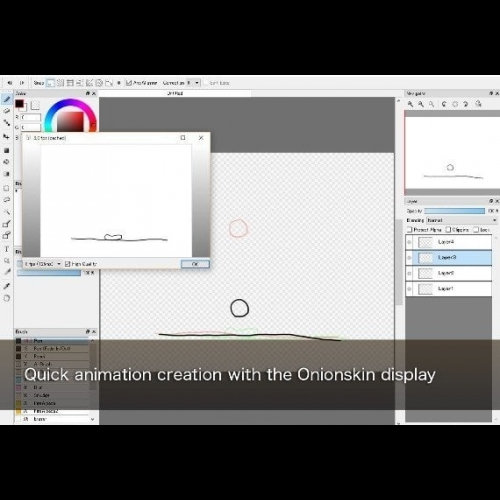Click the Snap off icon in top bar
Image resolution: width=500 pixels, height=500 pixels.
50,83
